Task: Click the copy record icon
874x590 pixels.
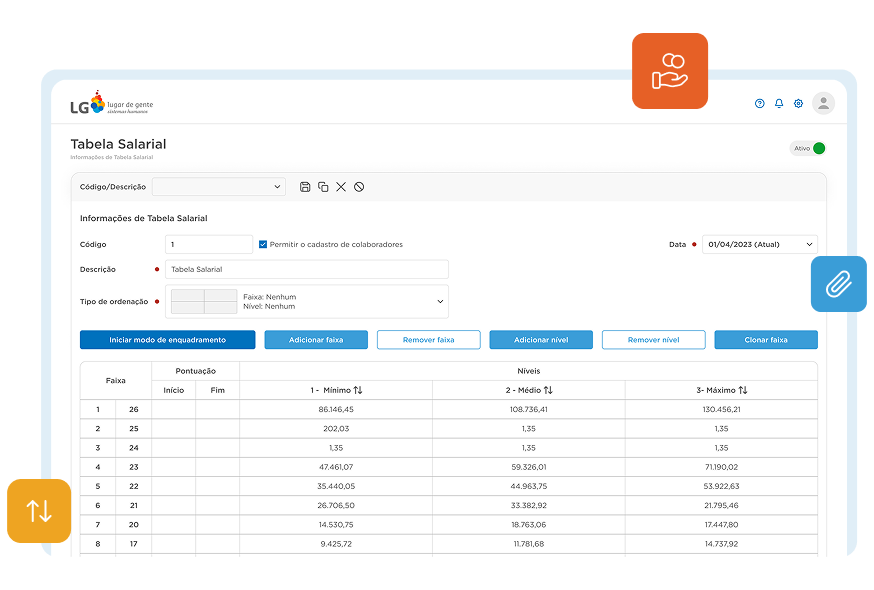Action: pyautogui.click(x=323, y=187)
